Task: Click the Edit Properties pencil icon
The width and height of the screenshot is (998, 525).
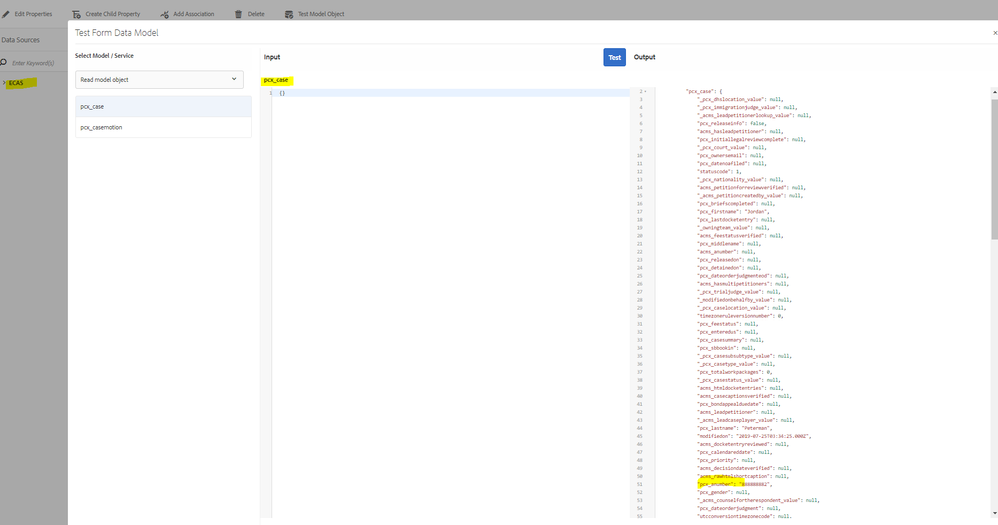Action: tap(6, 14)
